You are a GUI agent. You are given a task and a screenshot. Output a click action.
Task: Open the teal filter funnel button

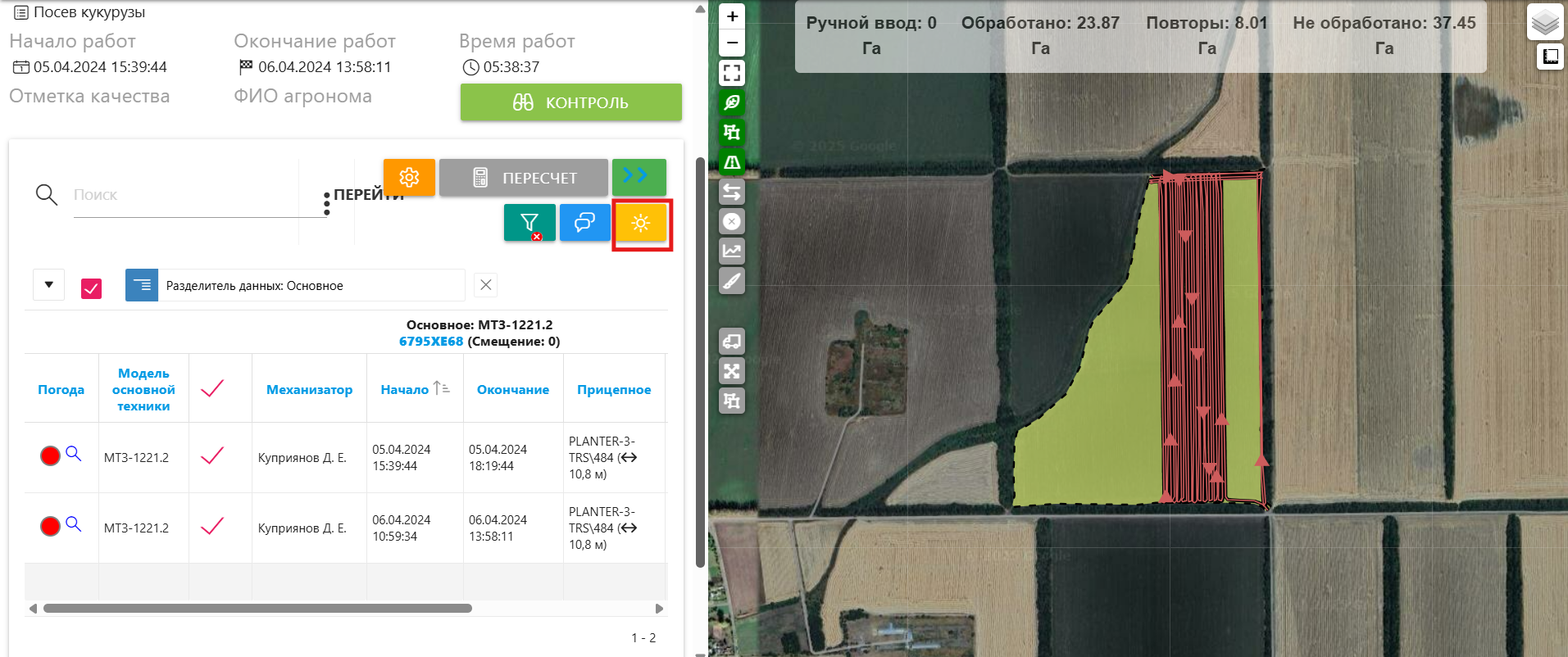529,223
